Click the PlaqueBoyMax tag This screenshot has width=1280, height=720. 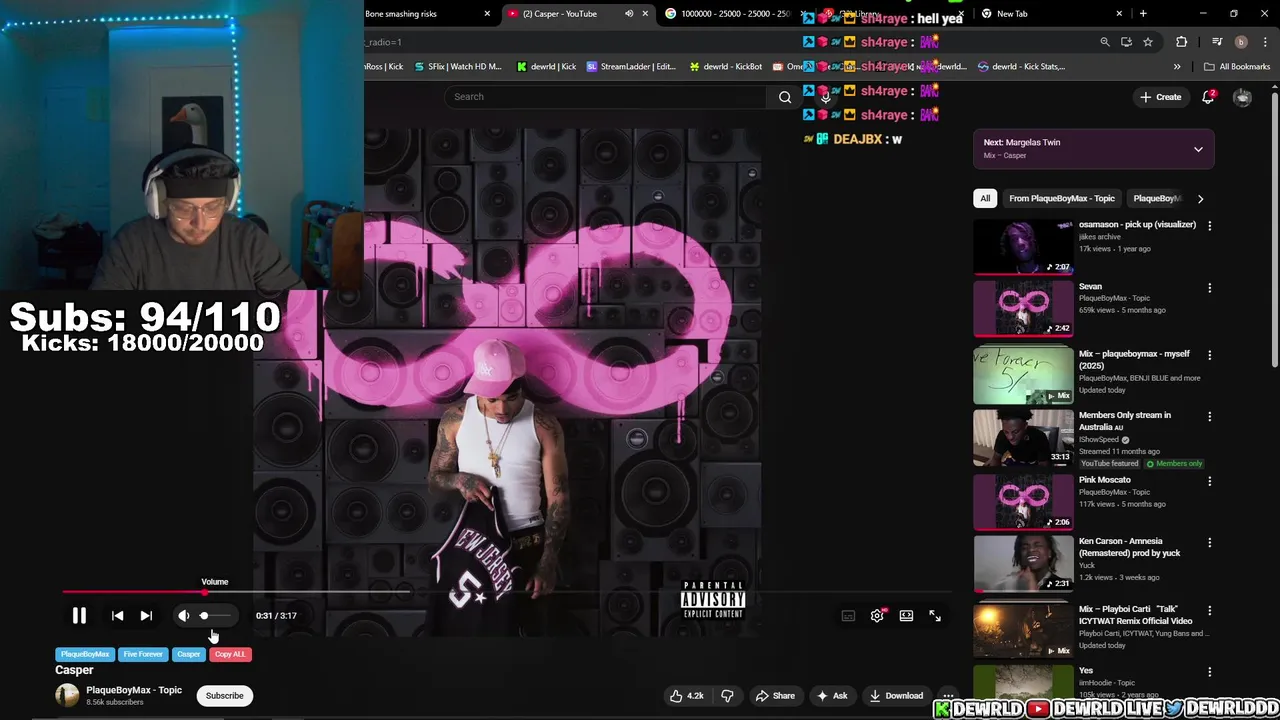click(85, 654)
